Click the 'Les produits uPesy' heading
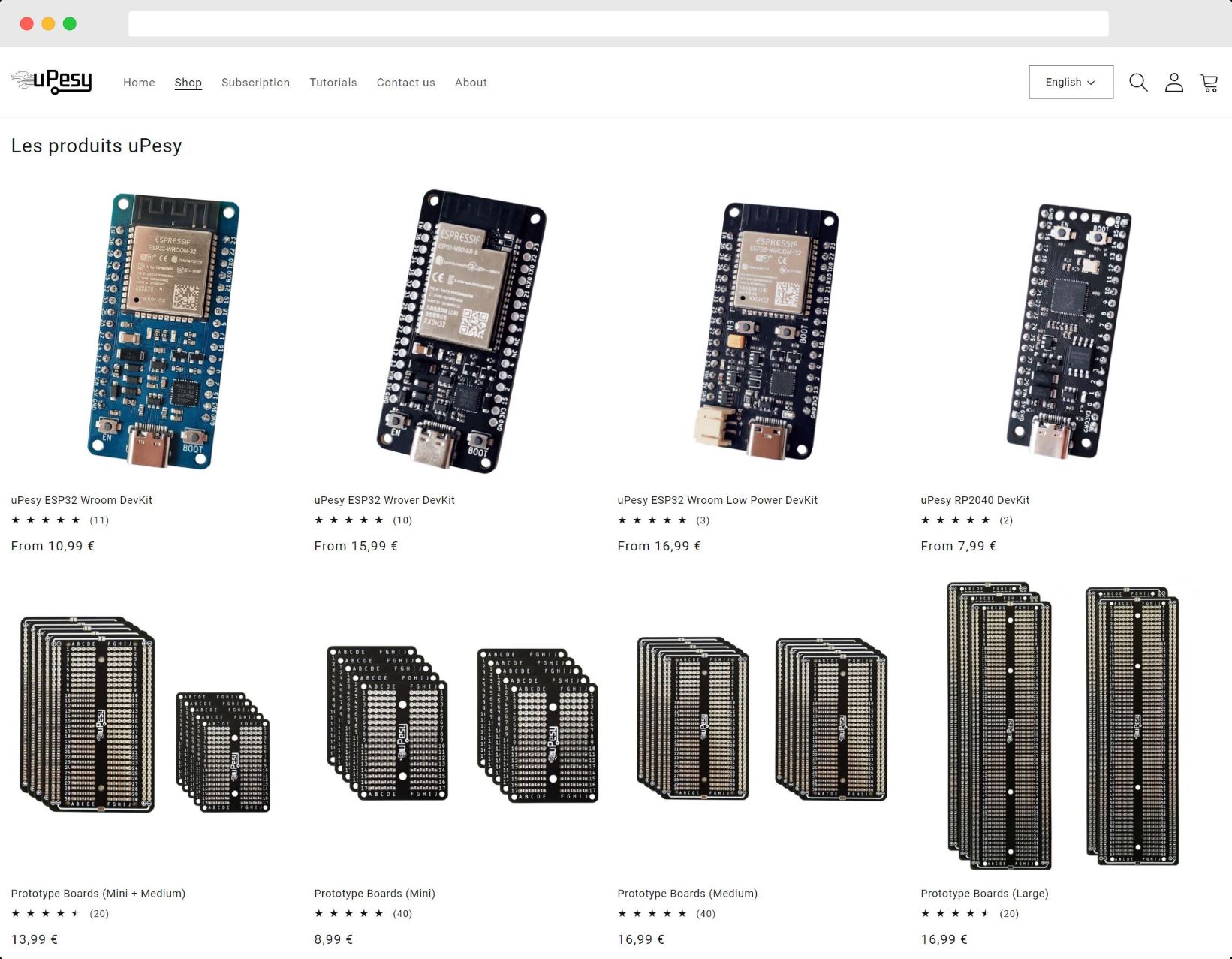The image size is (1232, 959). [x=96, y=146]
